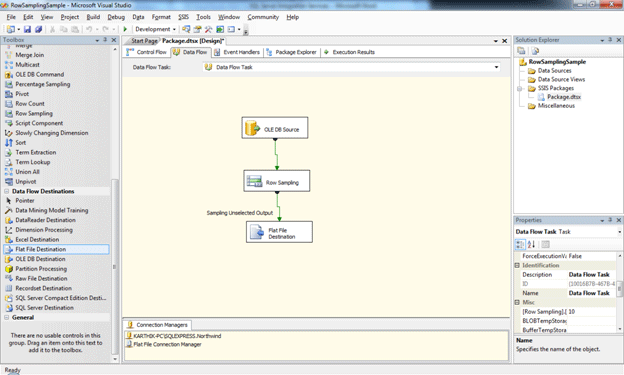Switch to Control Flow tab

pyautogui.click(x=146, y=52)
